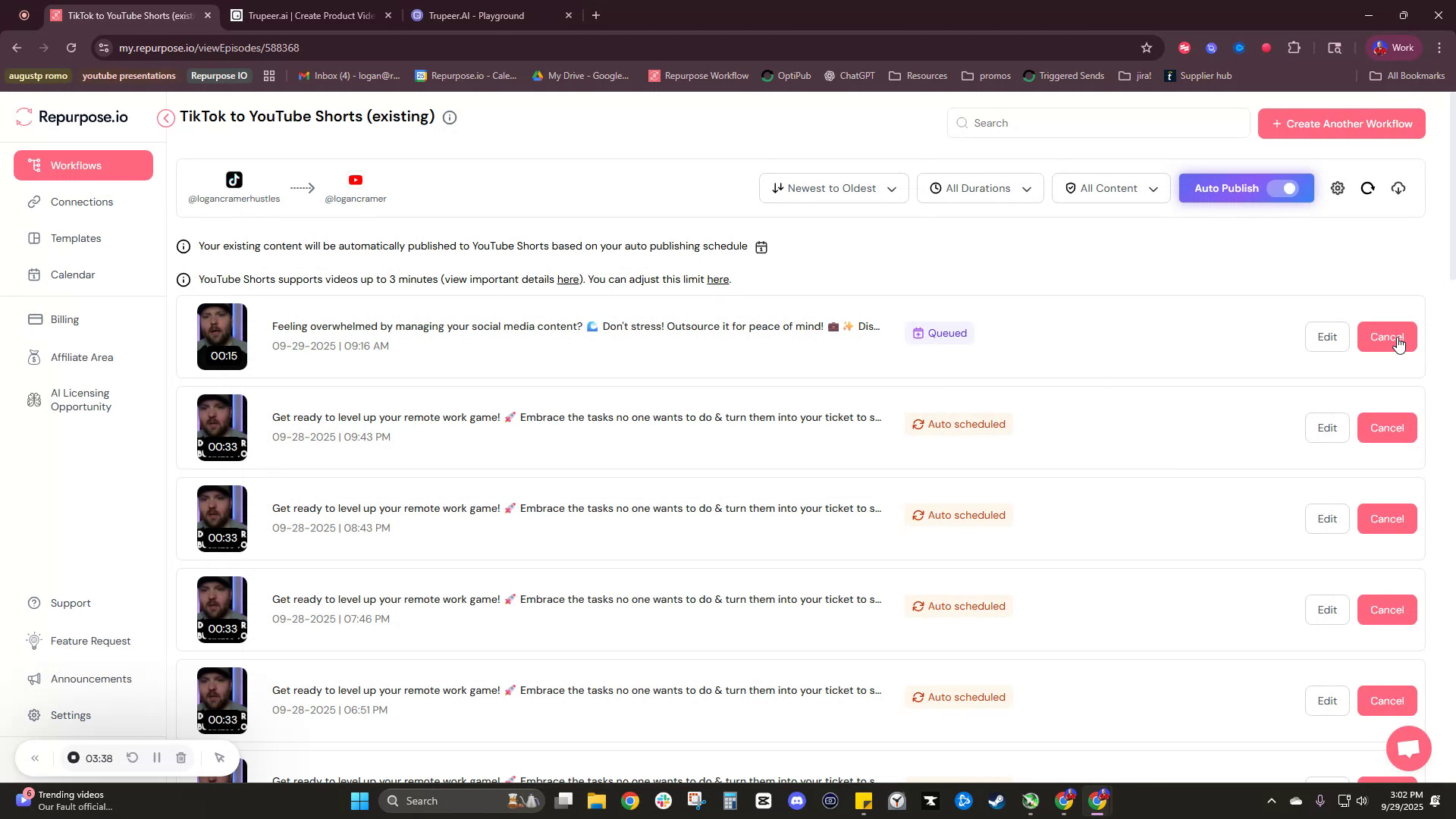1456x819 pixels.
Task: Click Create Another Workflow
Action: pos(1341,123)
